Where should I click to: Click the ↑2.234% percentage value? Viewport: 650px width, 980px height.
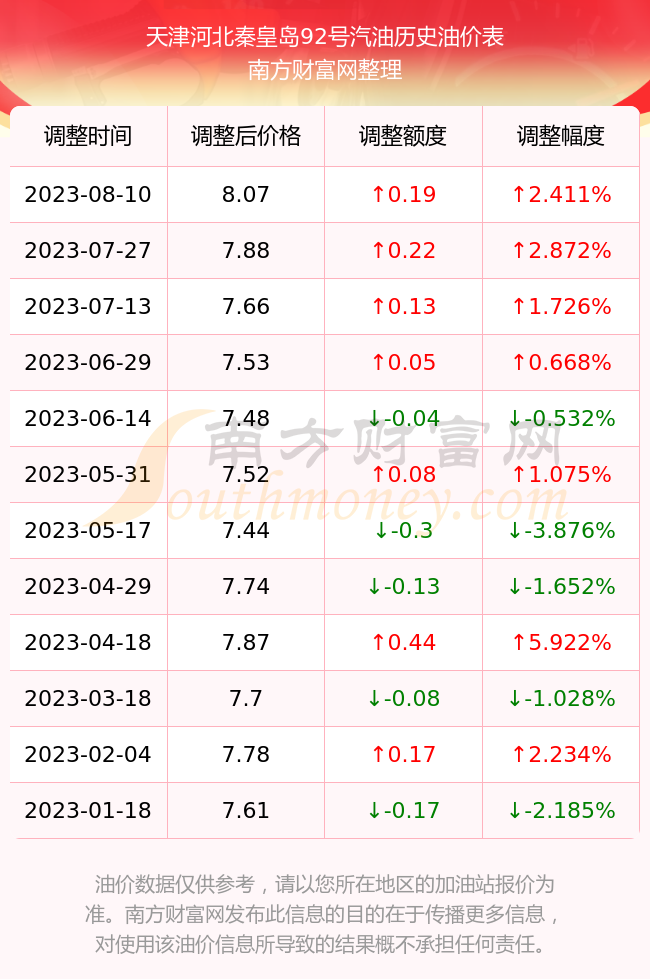click(561, 754)
